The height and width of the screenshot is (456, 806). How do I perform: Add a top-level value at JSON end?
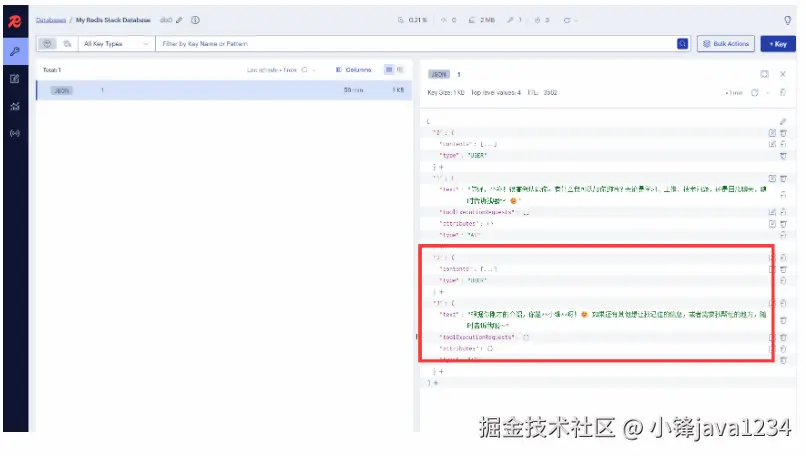[435, 382]
